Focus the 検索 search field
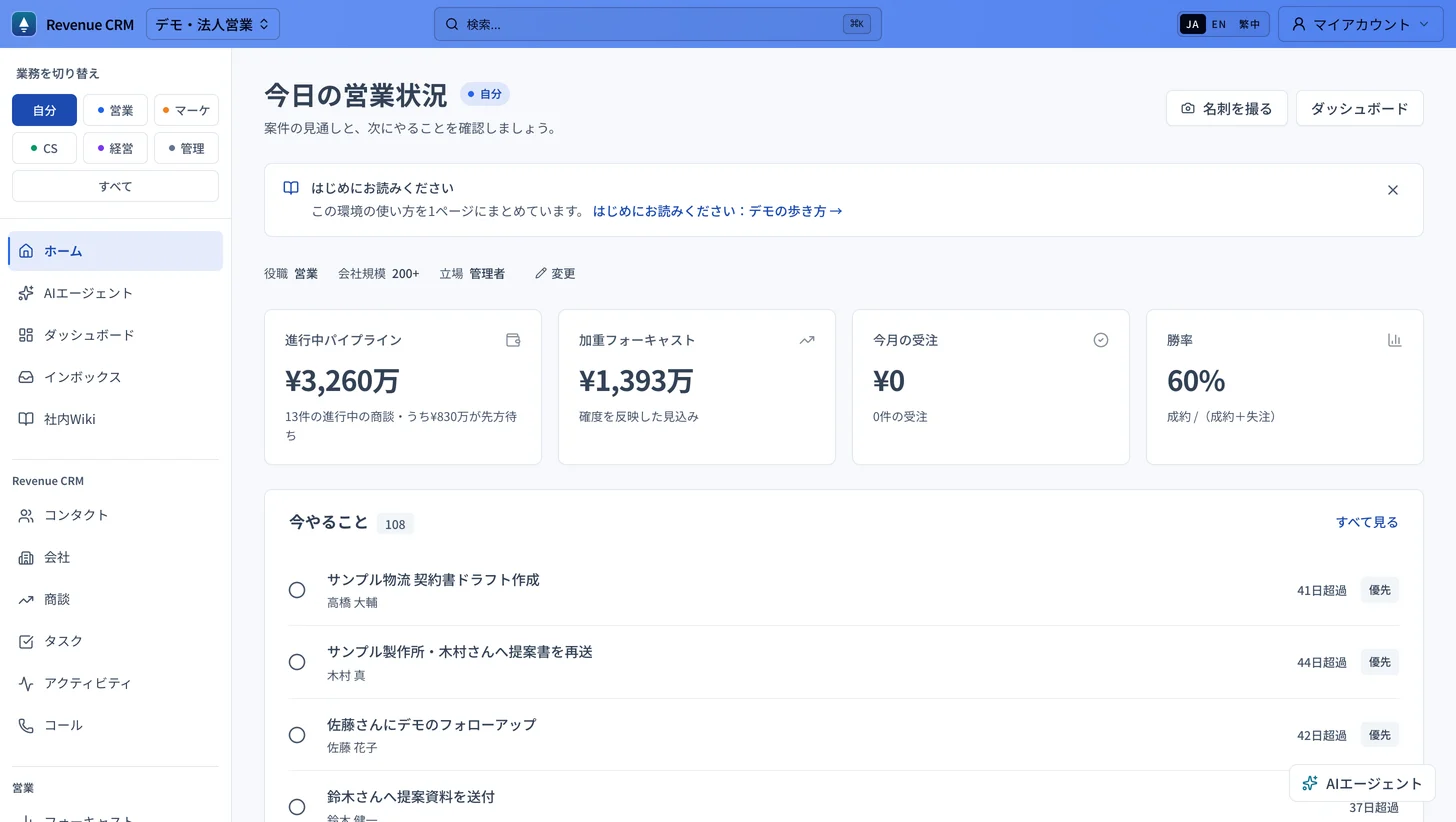The width and height of the screenshot is (1456, 822). click(658, 24)
